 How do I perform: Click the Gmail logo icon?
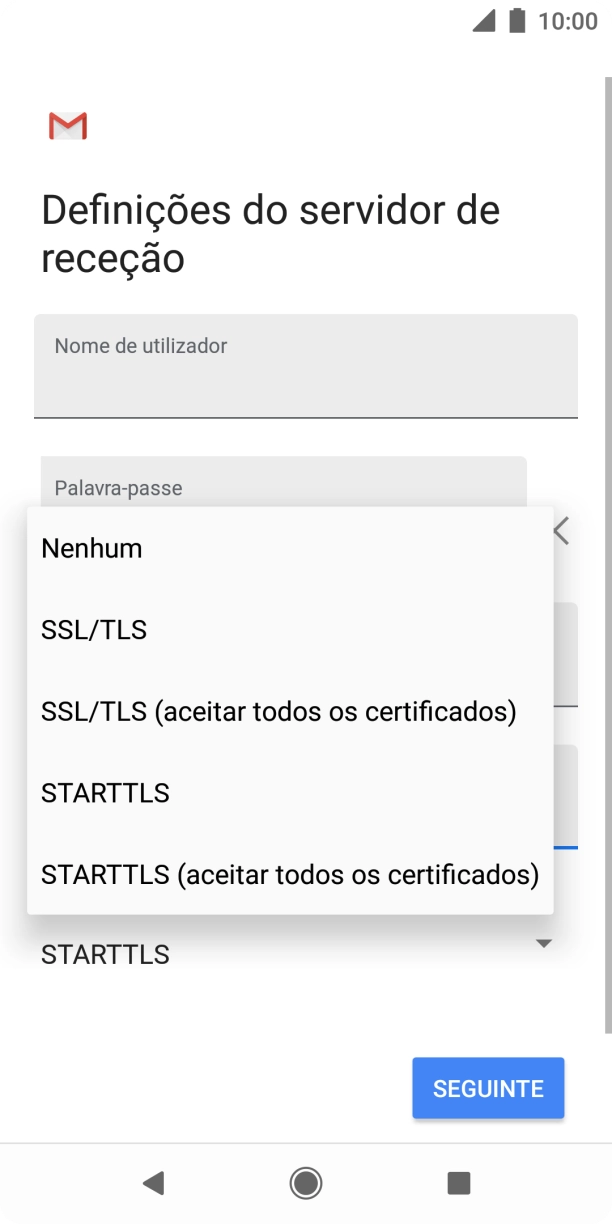(x=66, y=126)
